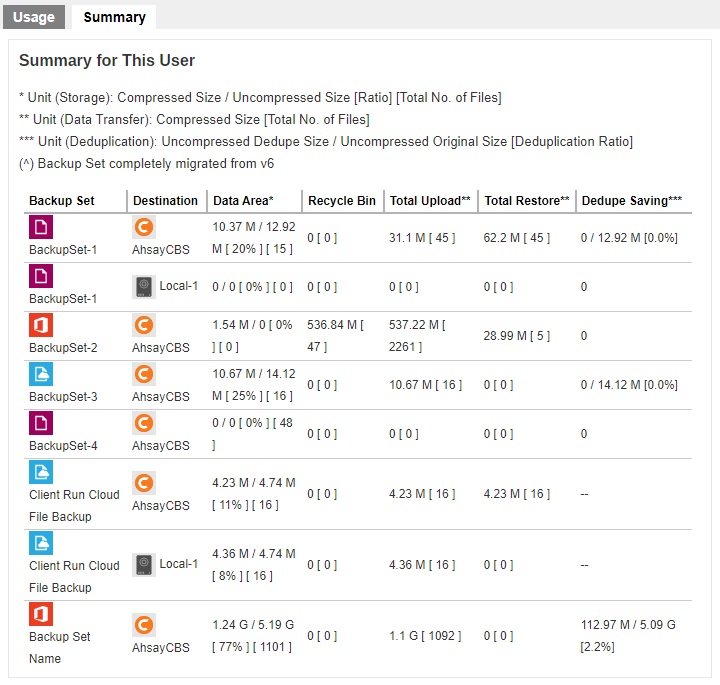Click the AhsayCBS destination icon in BackupSet-4 row

click(x=144, y=423)
